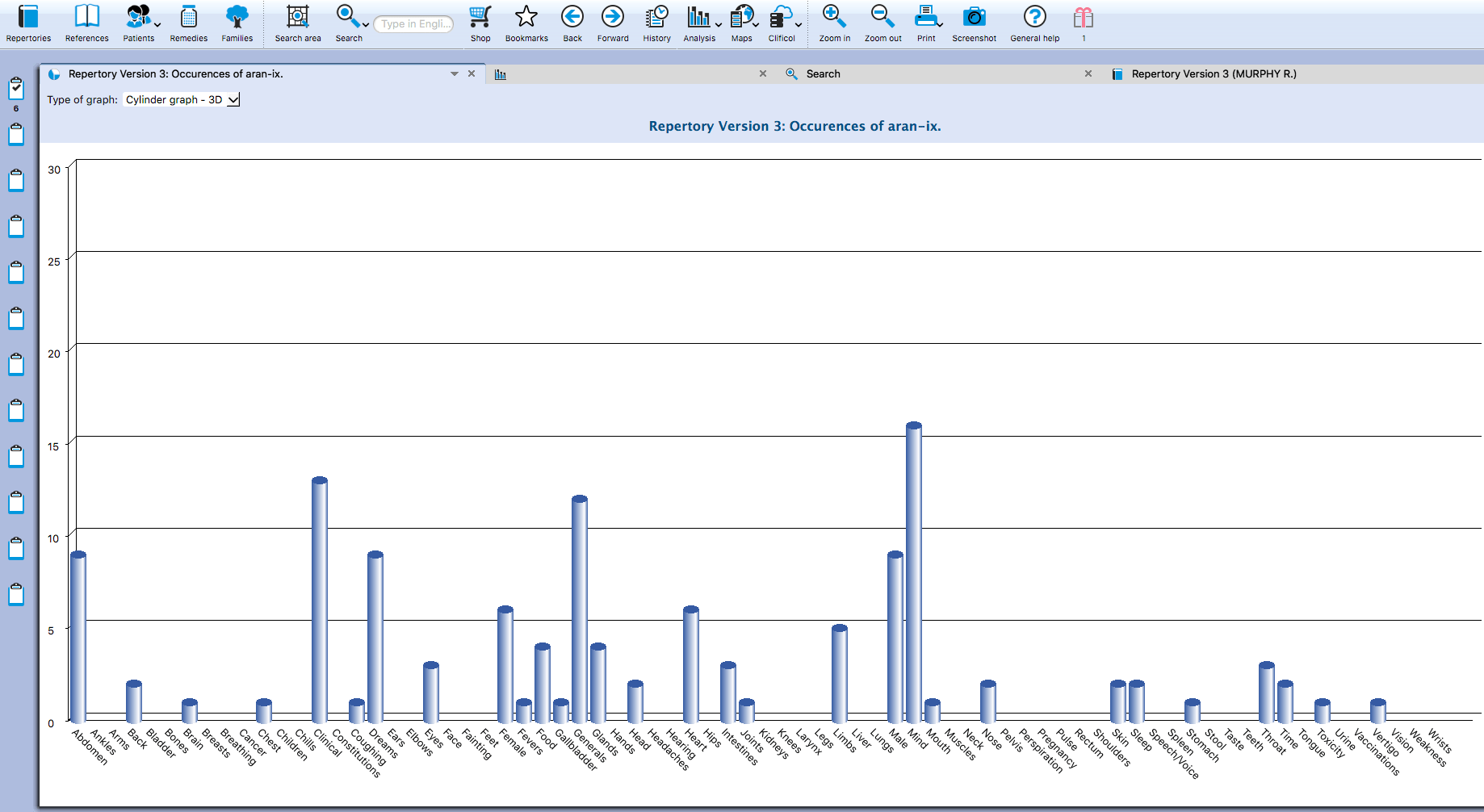Open the third clipboard in sidebar

pos(16,180)
